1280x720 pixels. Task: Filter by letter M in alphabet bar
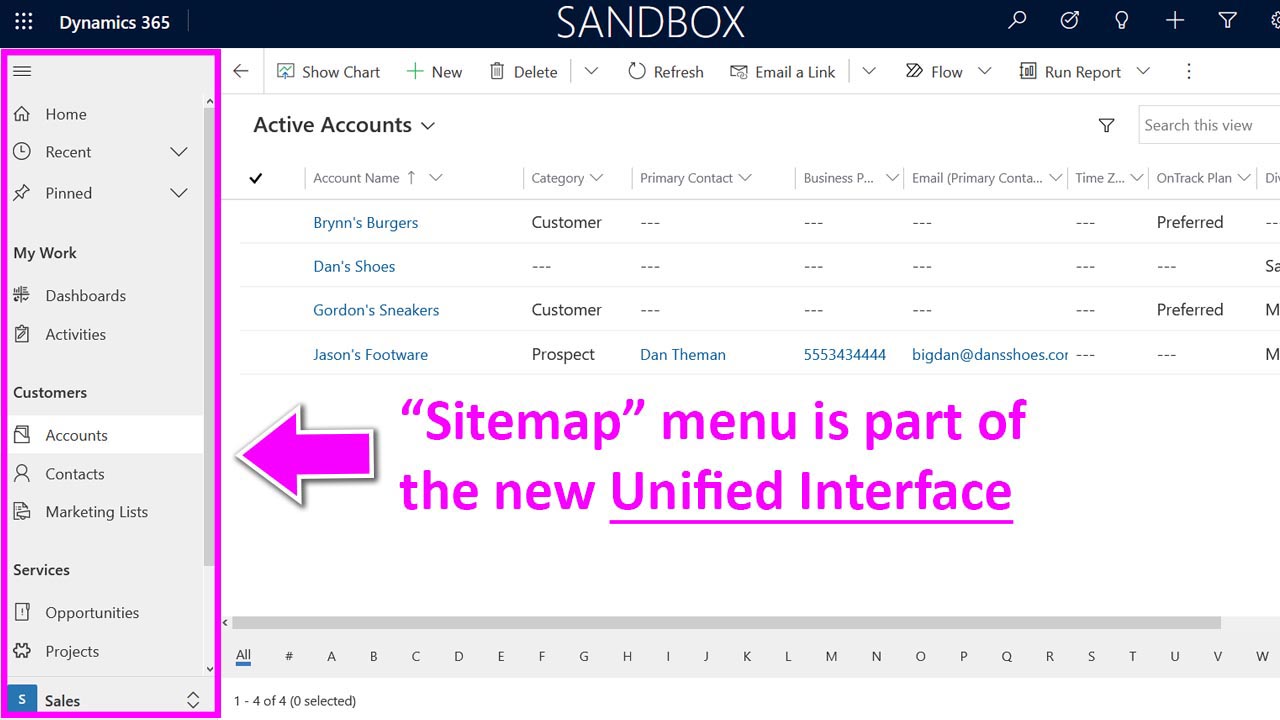pos(831,657)
